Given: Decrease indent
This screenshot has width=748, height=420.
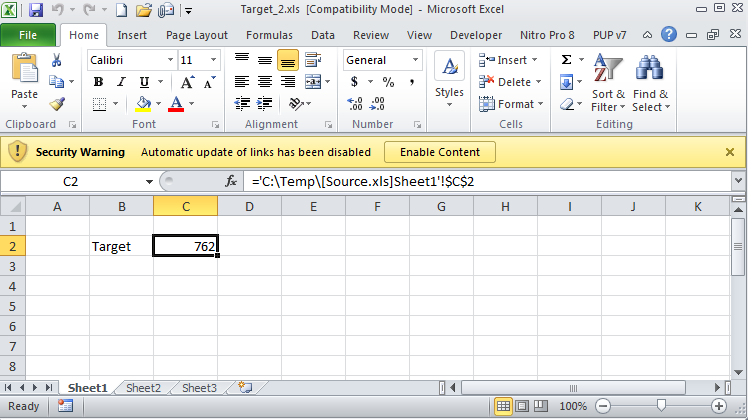Looking at the screenshot, I should pos(242,104).
